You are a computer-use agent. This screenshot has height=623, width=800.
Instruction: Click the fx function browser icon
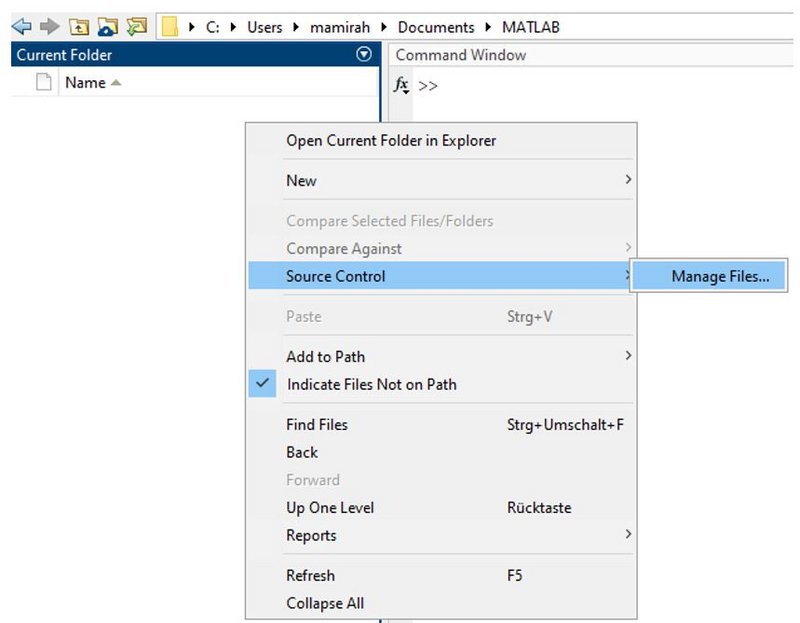point(402,86)
